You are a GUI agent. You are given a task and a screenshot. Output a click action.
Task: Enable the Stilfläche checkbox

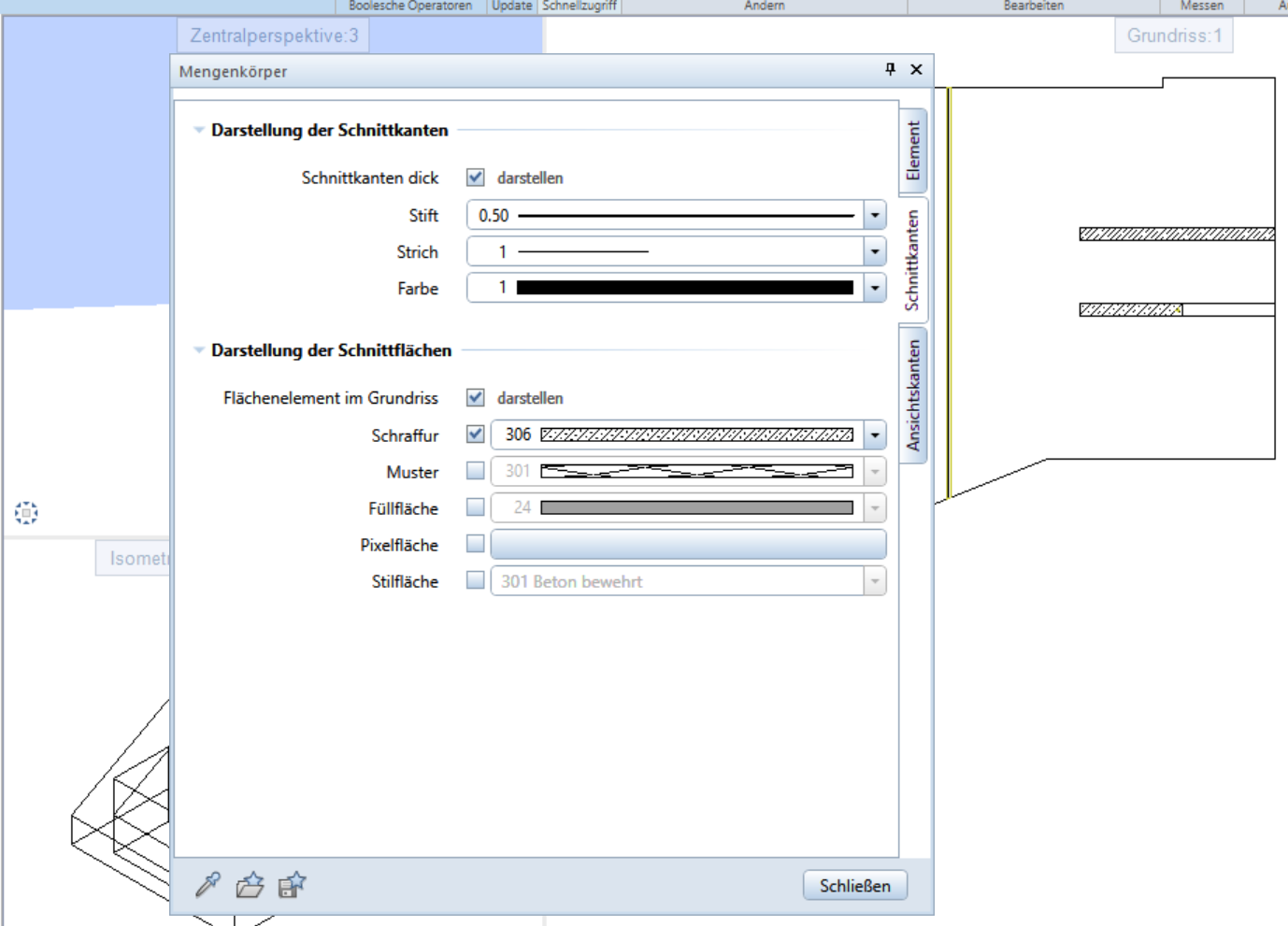click(476, 580)
